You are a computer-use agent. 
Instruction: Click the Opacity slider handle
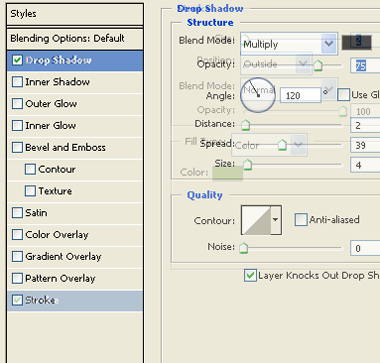(x=318, y=65)
